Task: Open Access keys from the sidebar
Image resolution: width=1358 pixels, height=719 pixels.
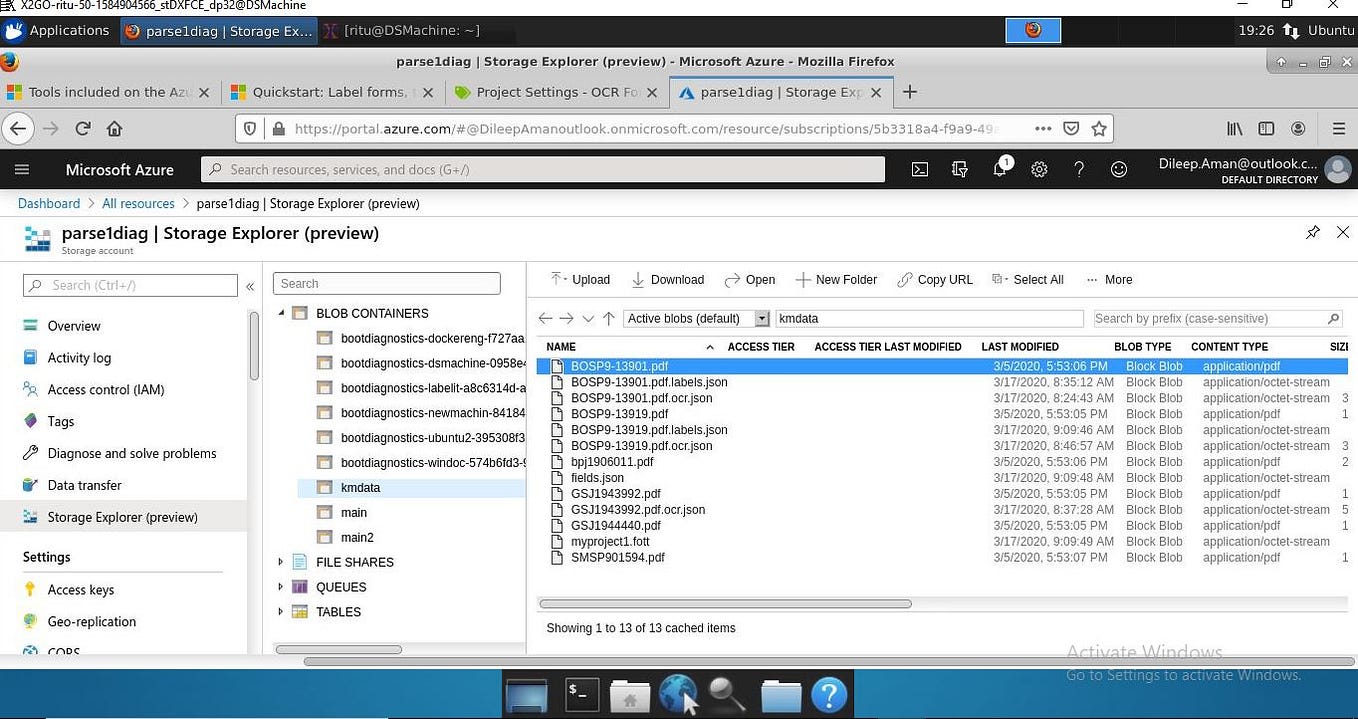Action: (80, 589)
